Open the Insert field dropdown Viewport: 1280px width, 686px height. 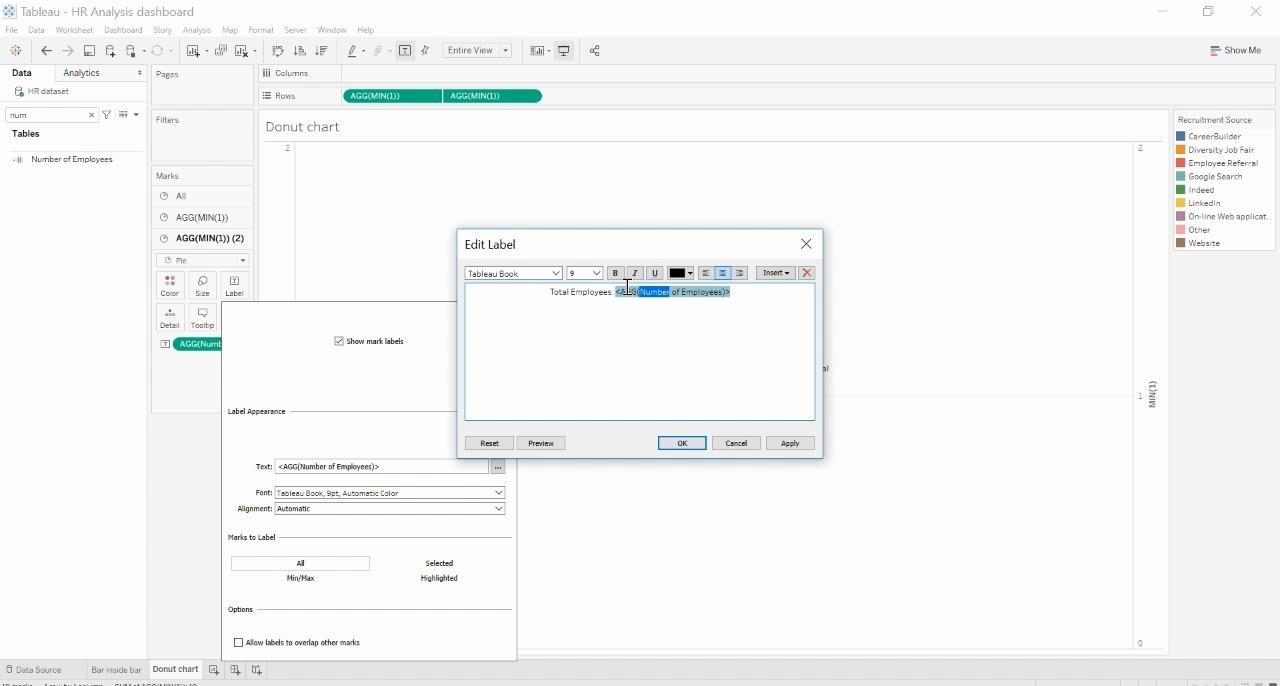point(776,273)
